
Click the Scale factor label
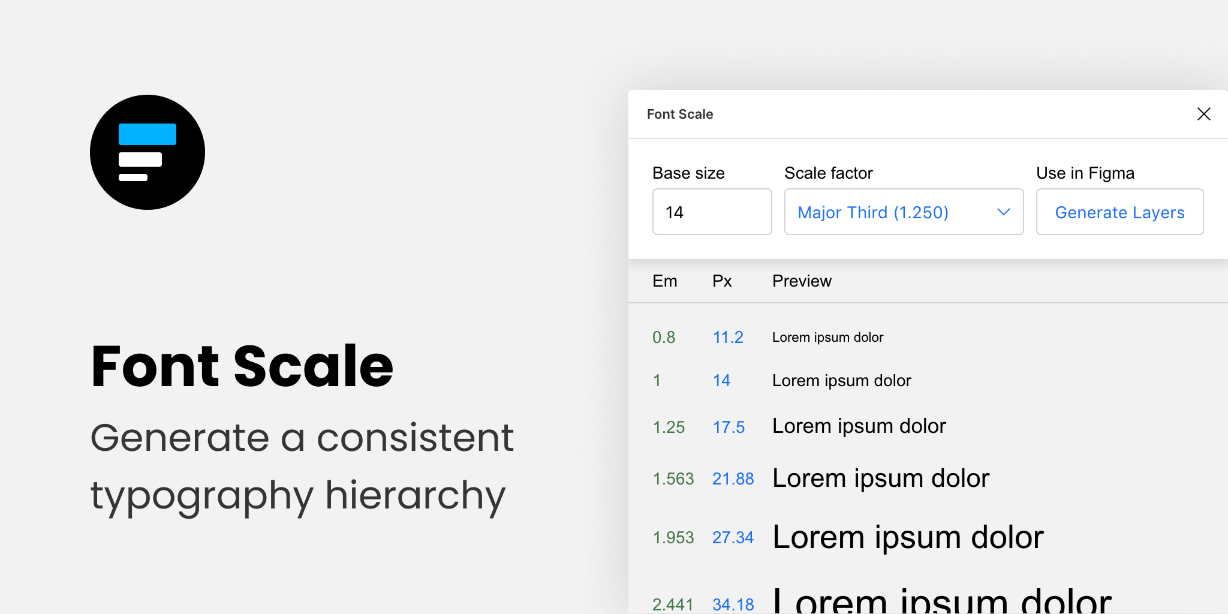click(x=829, y=173)
